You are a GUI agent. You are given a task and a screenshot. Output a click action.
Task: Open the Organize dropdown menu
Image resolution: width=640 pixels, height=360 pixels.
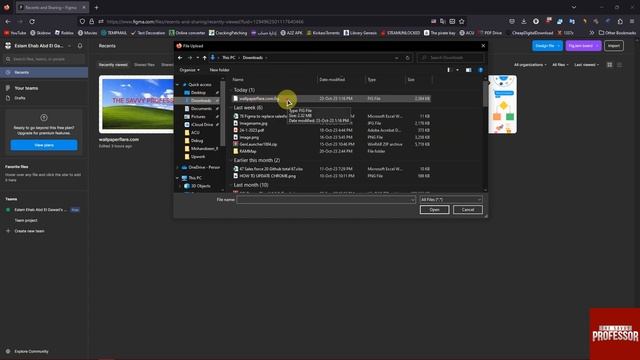tap(189, 70)
